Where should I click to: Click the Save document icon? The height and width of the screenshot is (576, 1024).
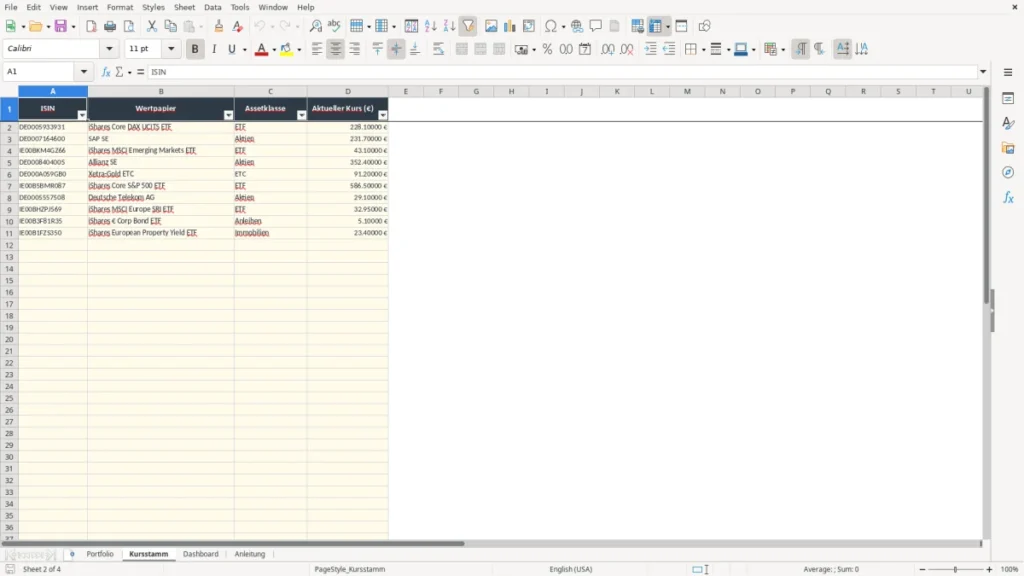click(x=61, y=26)
